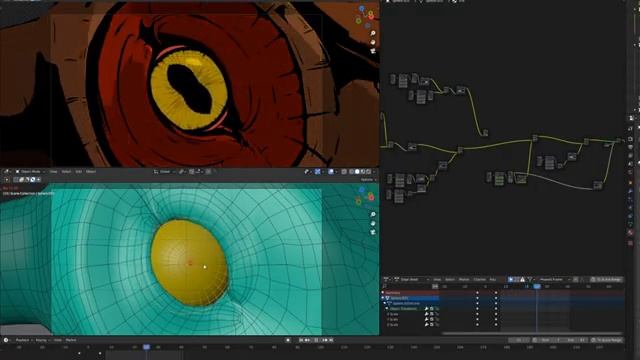The image size is (640, 360).
Task: Toggle lock icon on Y Scale channel
Action: (437, 320)
